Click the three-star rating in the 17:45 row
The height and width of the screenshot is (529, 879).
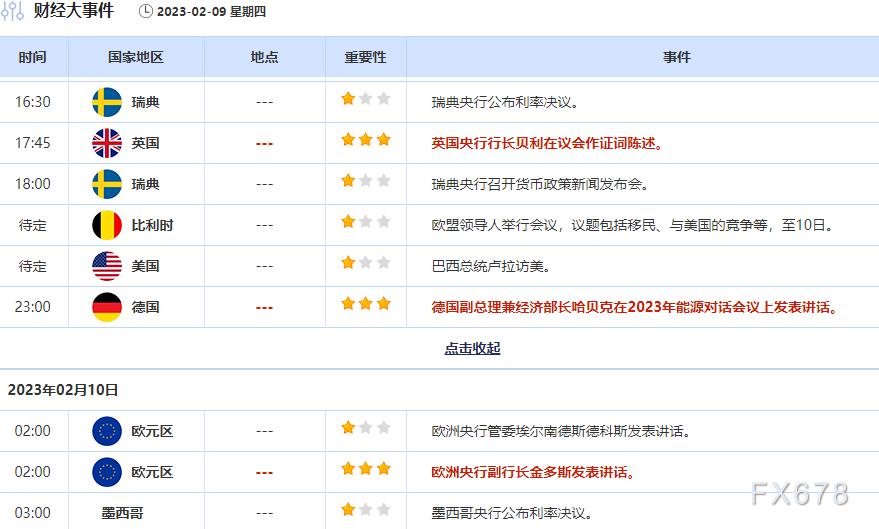point(366,140)
